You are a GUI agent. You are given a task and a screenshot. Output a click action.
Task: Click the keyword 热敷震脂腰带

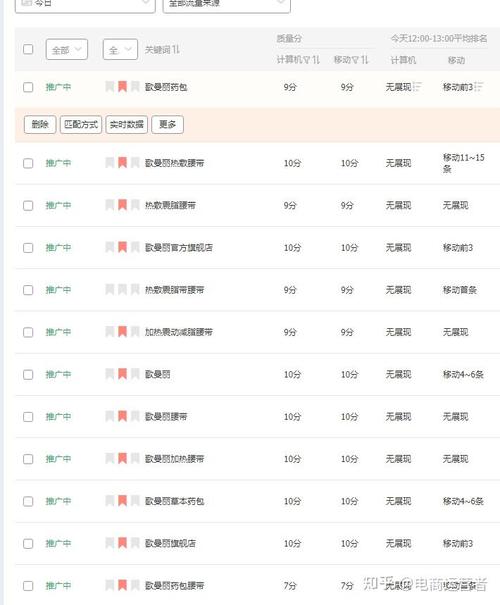pyautogui.click(x=170, y=205)
